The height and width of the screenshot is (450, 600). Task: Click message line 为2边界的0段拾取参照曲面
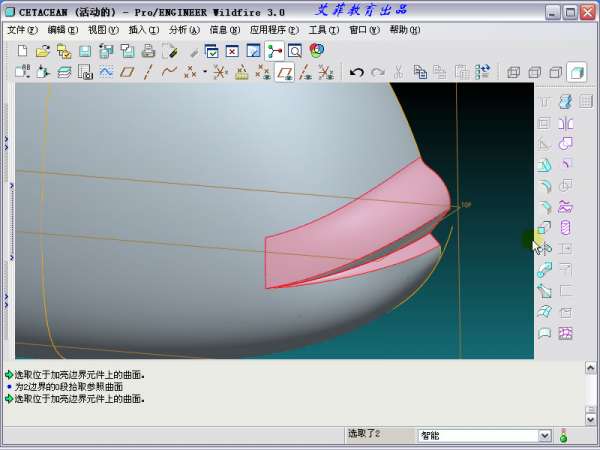coord(69,387)
